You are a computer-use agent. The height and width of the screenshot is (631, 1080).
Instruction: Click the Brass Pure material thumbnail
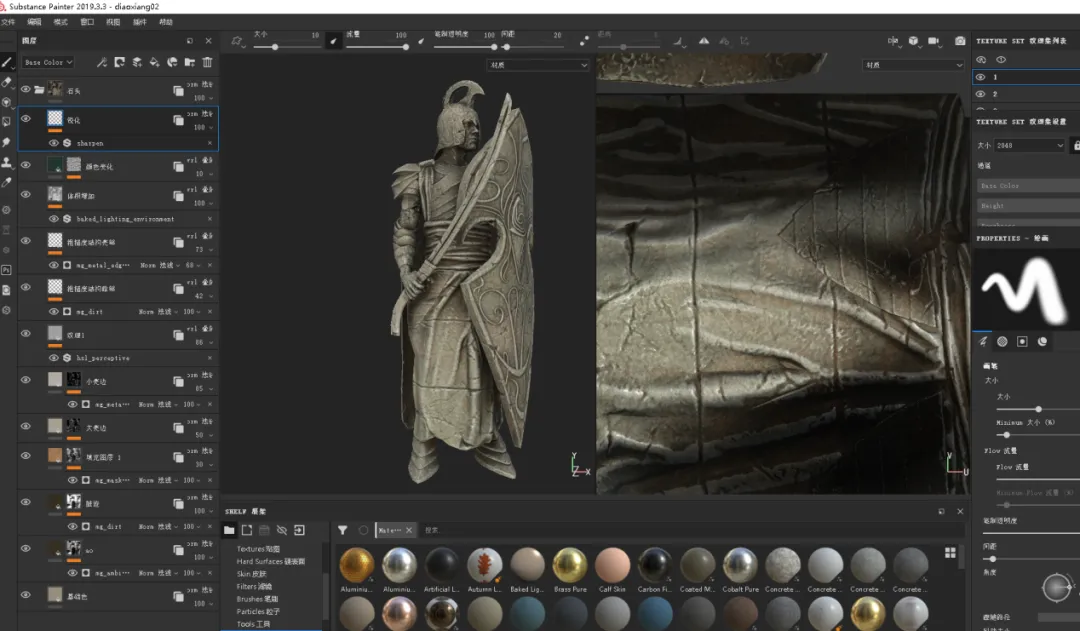pos(570,565)
